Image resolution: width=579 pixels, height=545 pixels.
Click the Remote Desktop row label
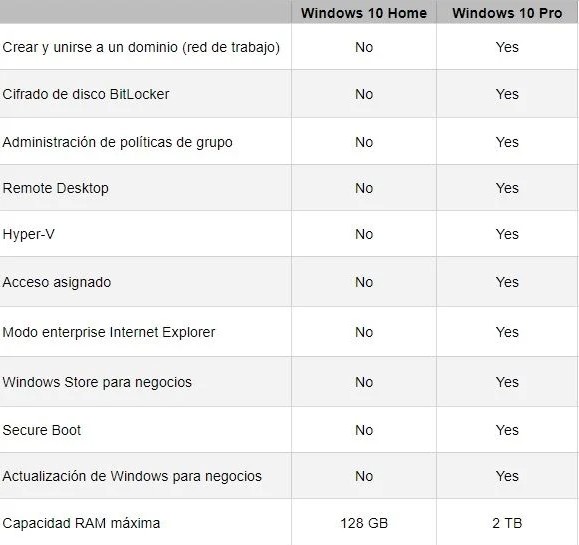pyautogui.click(x=55, y=188)
